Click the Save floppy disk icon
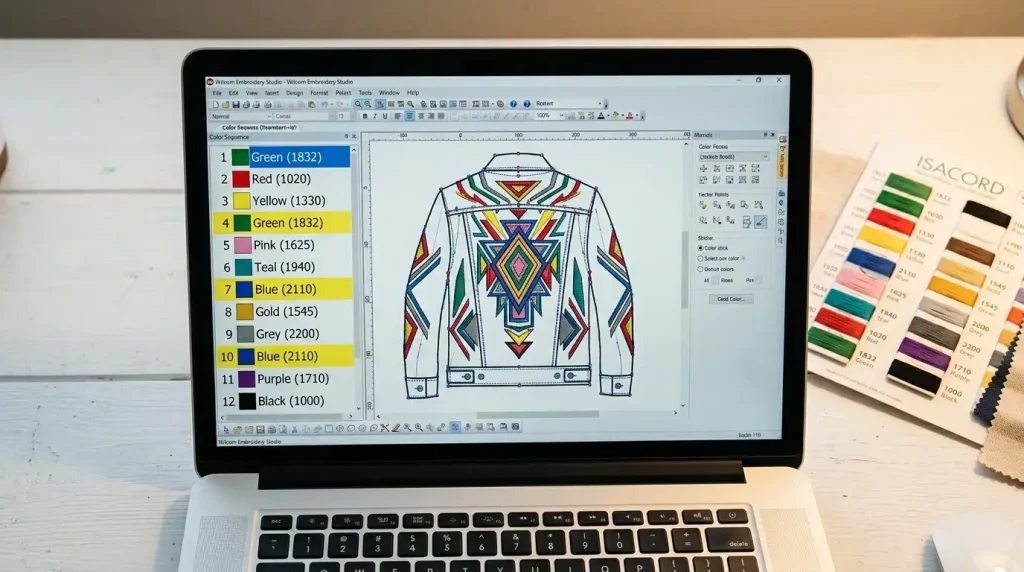 pyautogui.click(x=236, y=104)
